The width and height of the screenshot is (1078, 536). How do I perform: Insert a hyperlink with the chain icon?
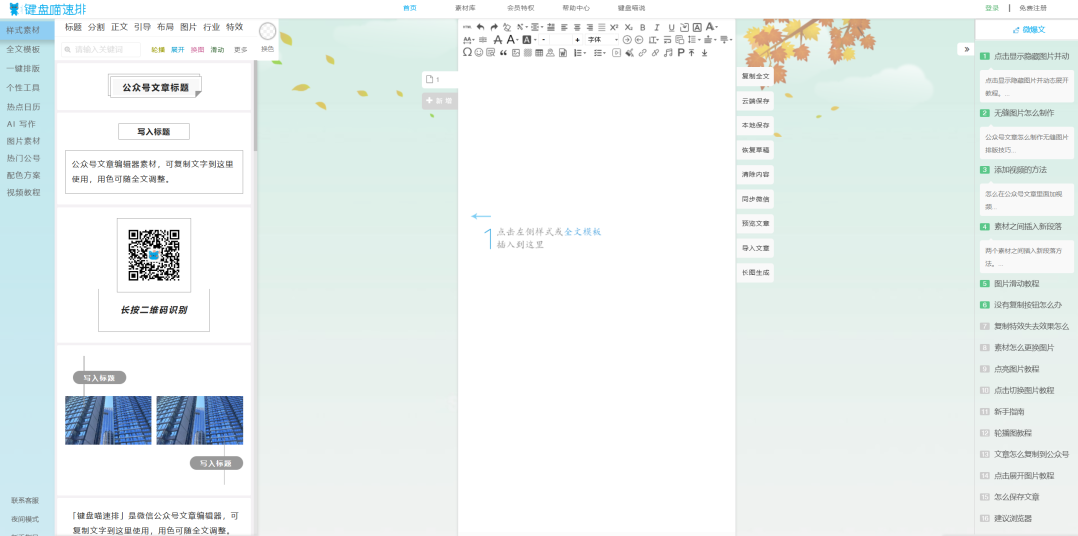tap(642, 52)
